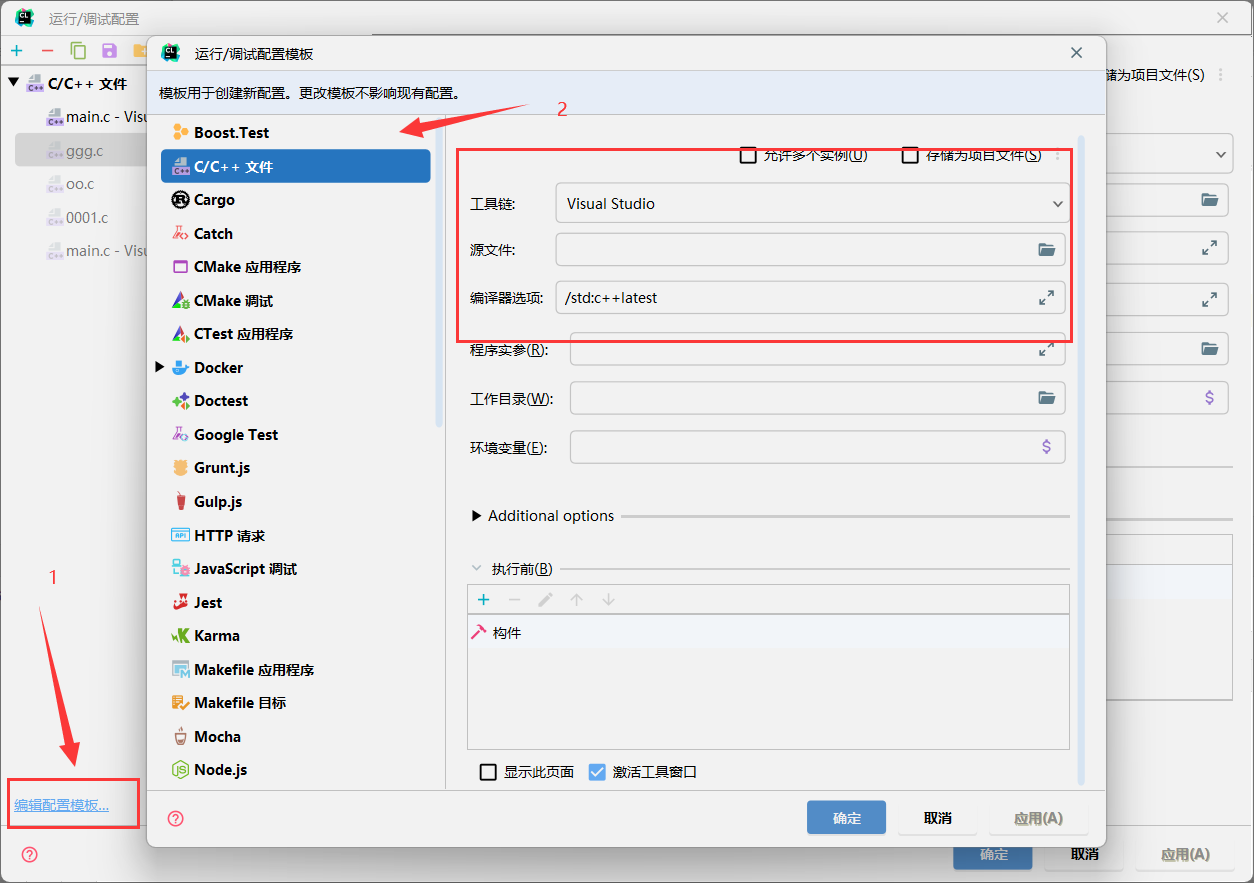Expand the Additional options section
Viewport: 1254px width, 883px height.
click(477, 516)
